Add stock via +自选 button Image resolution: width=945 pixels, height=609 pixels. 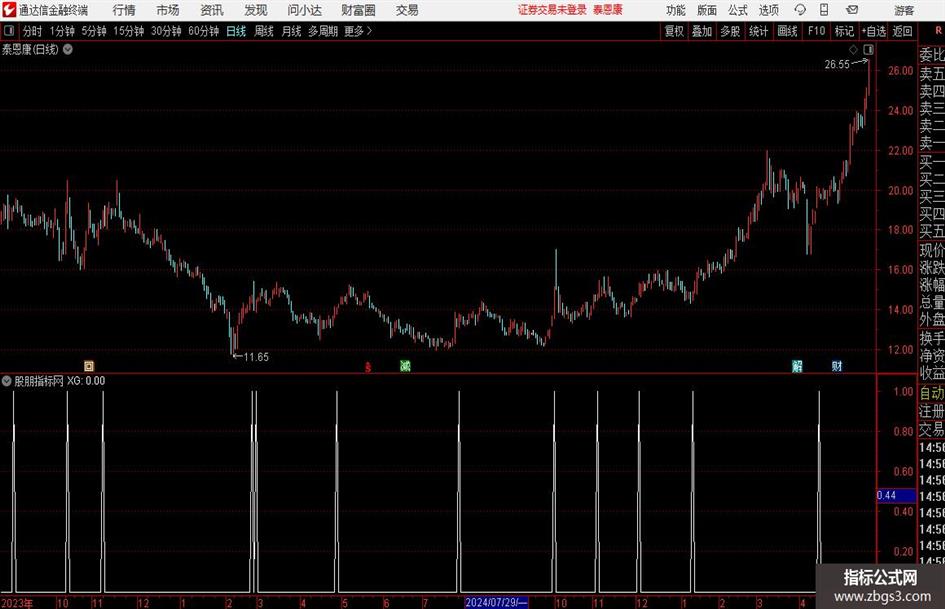pyautogui.click(x=874, y=31)
